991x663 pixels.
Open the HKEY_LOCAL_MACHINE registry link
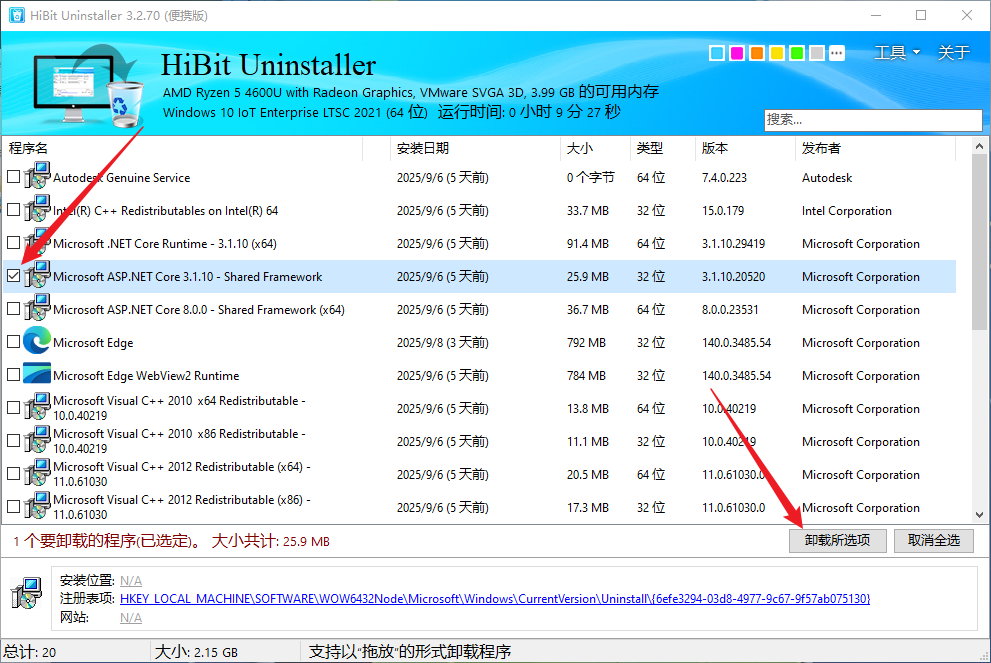(495, 599)
